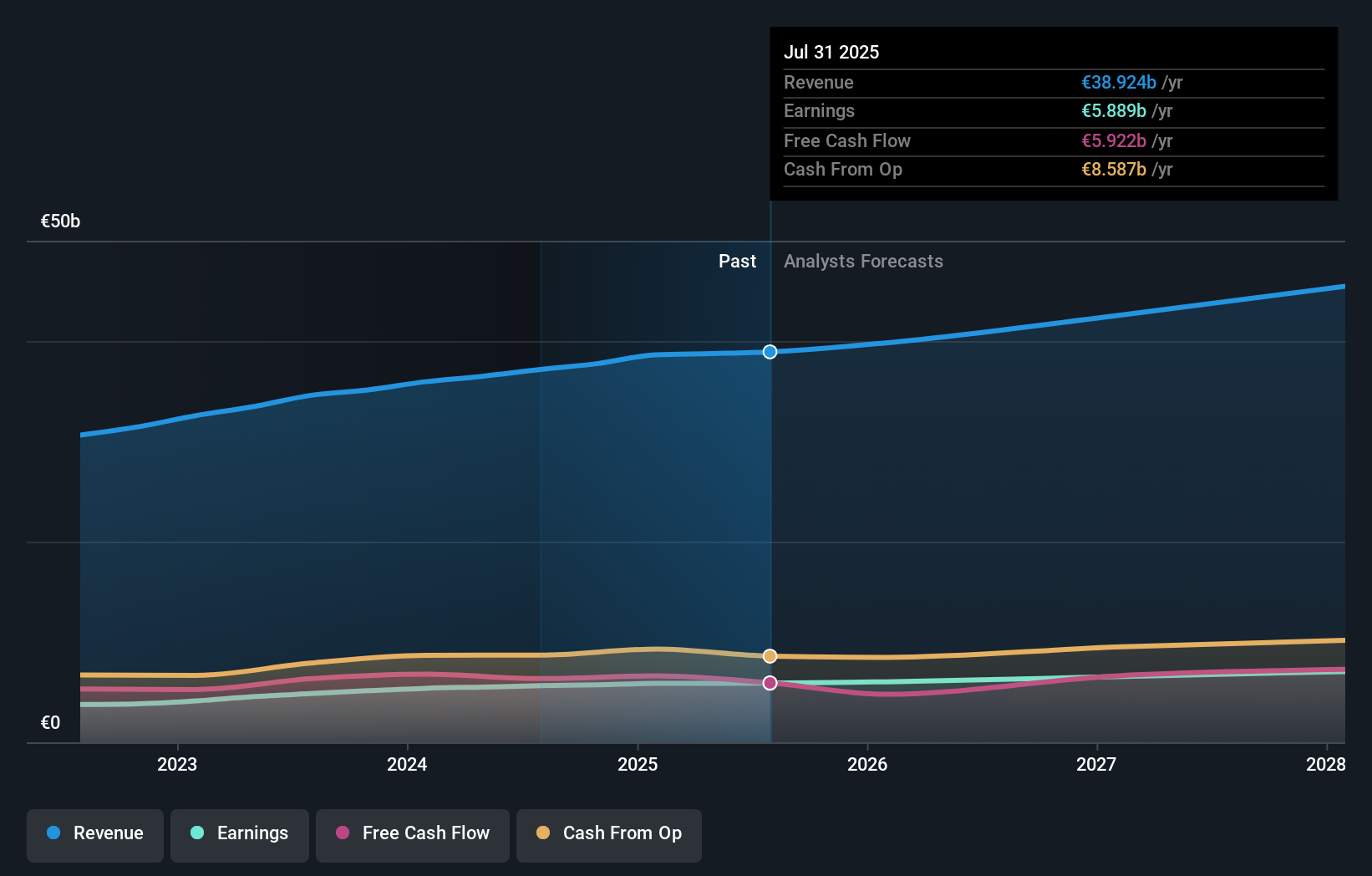Toggle the Earnings series visibility
Screen dimensions: 1372x876
pyautogui.click(x=240, y=833)
